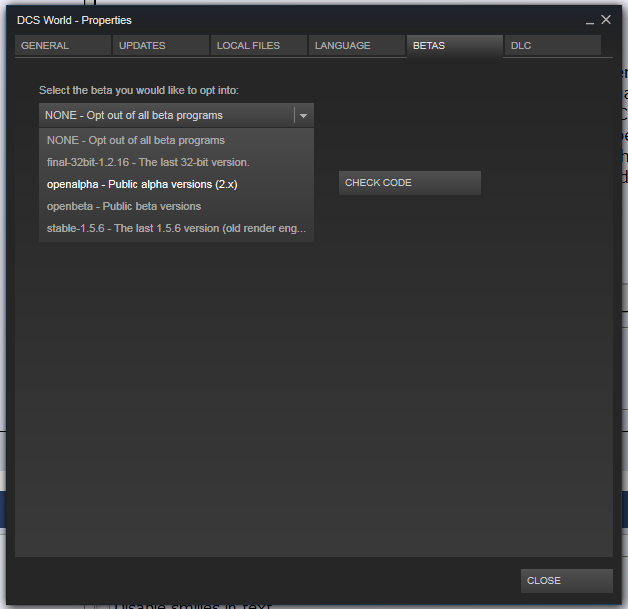This screenshot has height=609, width=628.
Task: Choose openbeta Public beta versions
Action: (176, 207)
